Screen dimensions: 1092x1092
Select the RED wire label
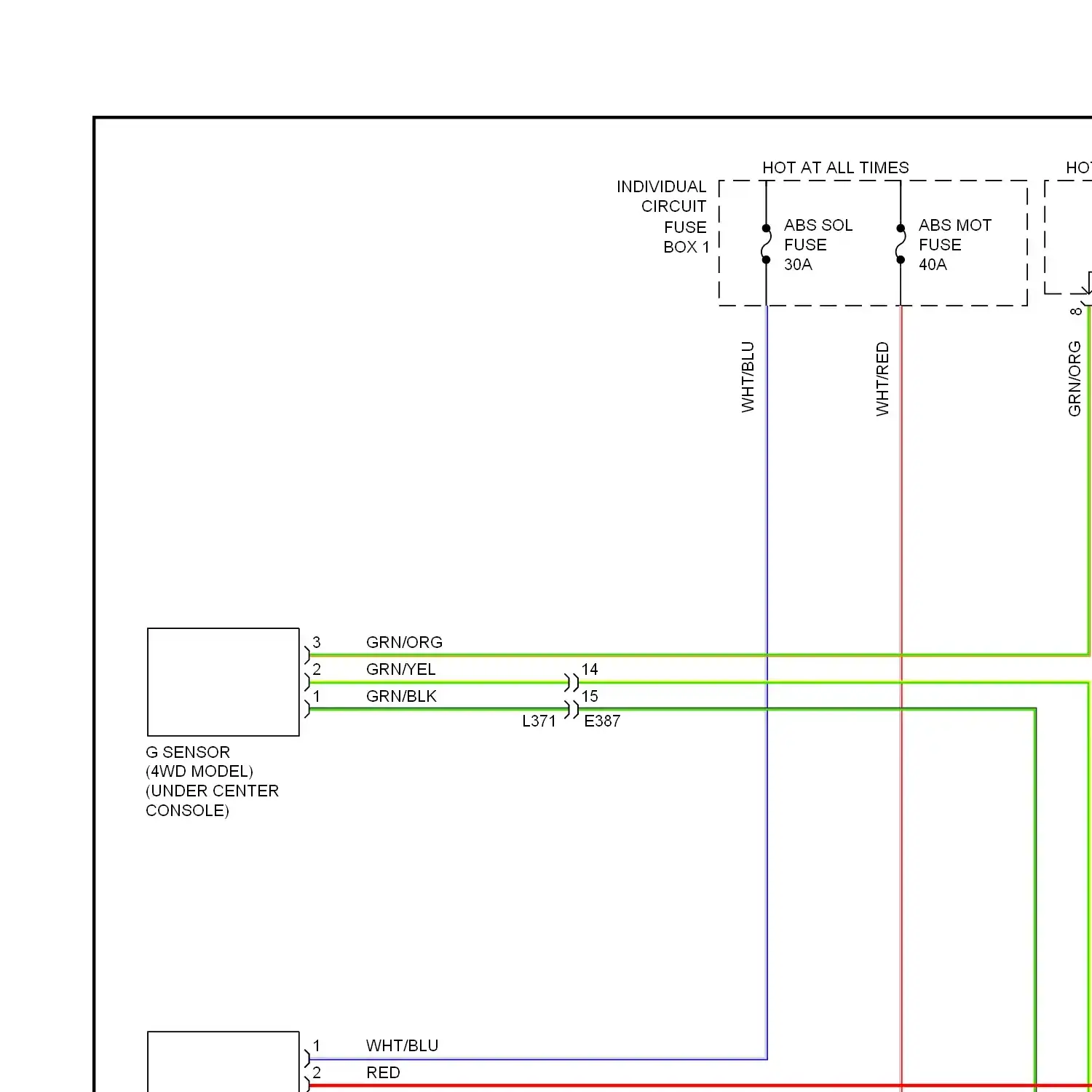[x=383, y=1072]
